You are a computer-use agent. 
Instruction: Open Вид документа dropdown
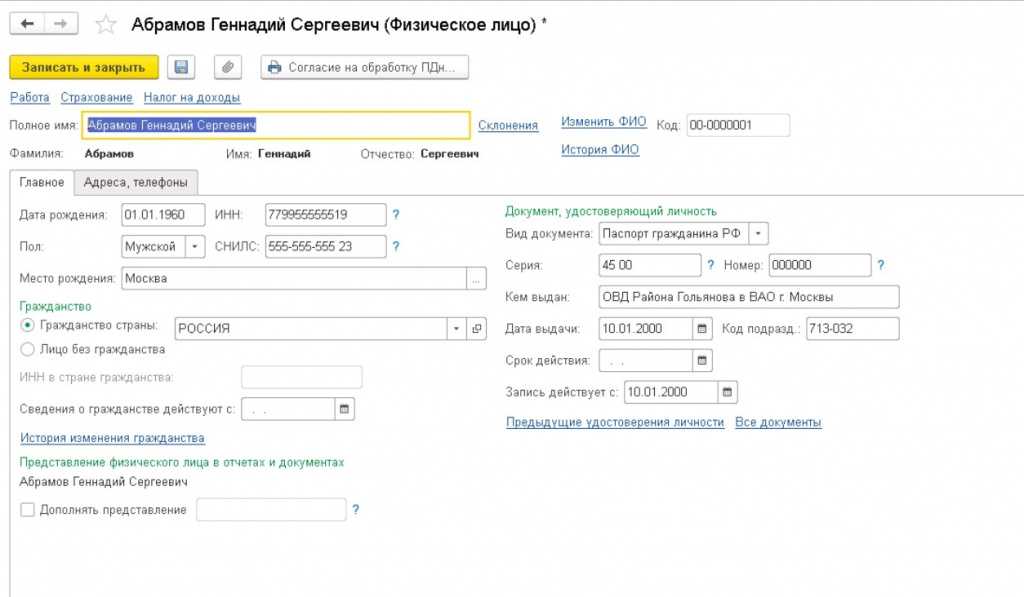click(759, 234)
